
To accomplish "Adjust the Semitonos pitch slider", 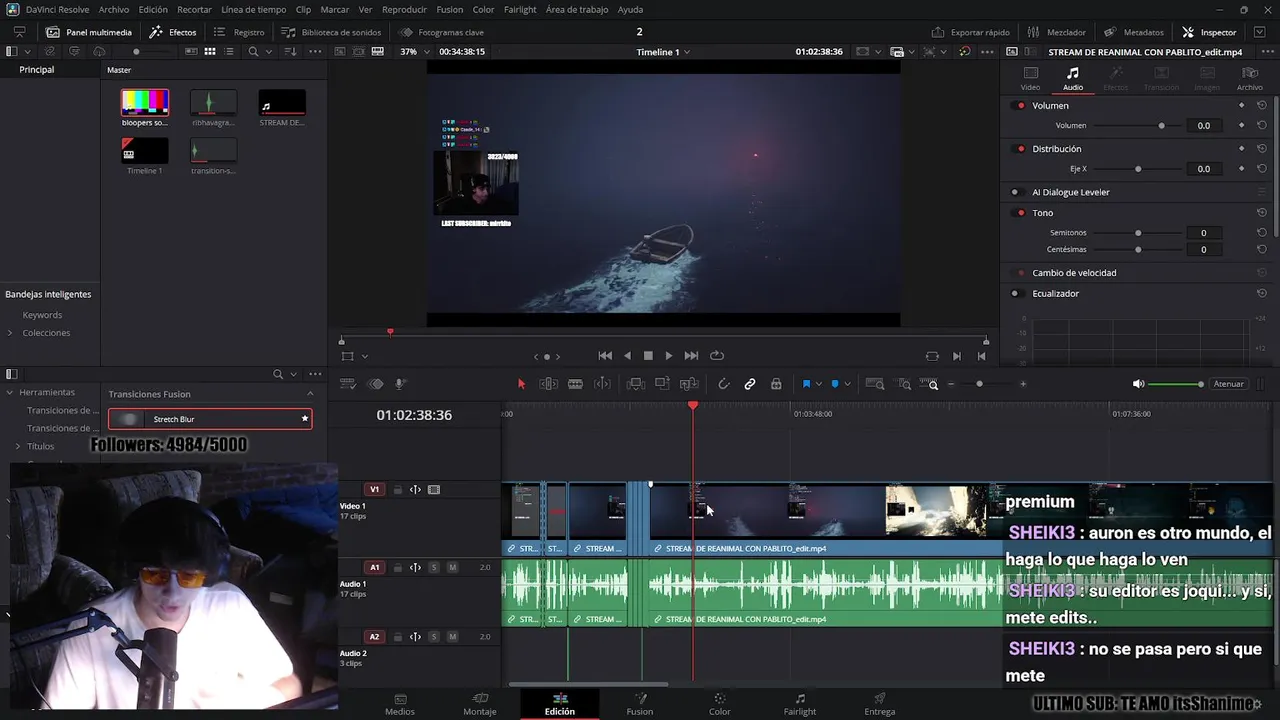I will pos(1138,233).
